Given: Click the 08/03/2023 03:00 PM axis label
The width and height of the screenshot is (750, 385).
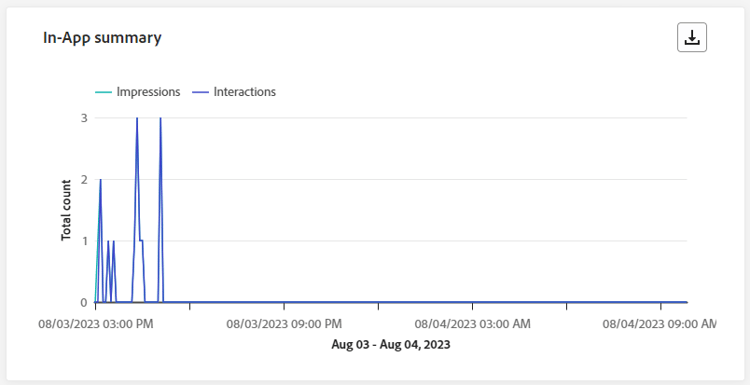Looking at the screenshot, I should [x=96, y=324].
